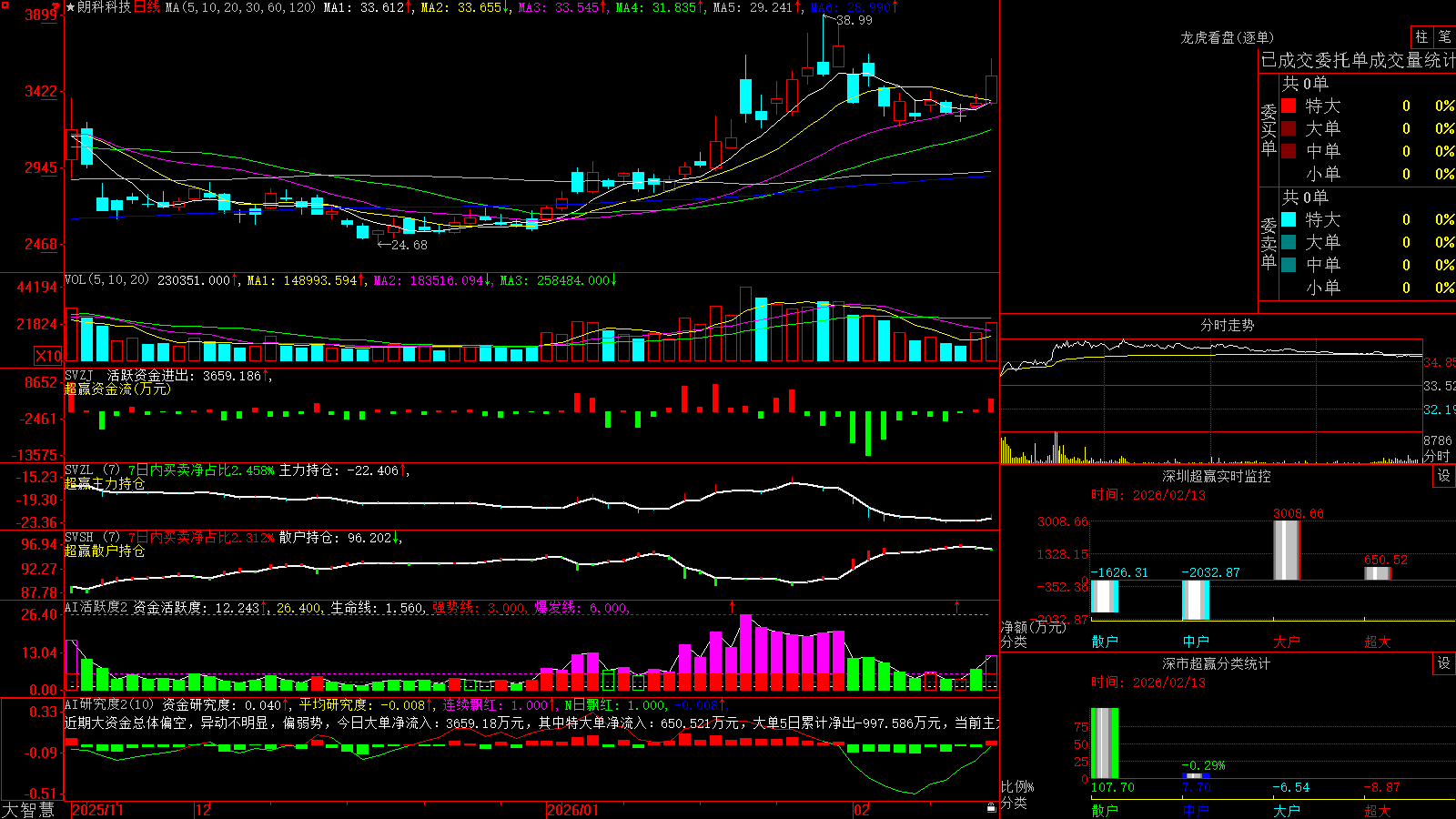Image resolution: width=1456 pixels, height=819 pixels.
Task: Click the 深市超赢分类统计 panel title
Action: 1216,663
